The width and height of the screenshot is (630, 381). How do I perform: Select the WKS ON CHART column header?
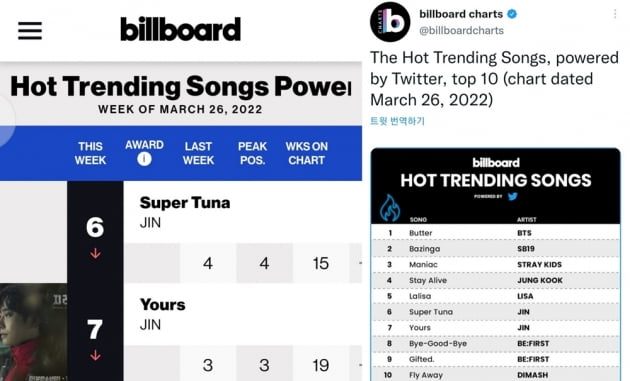point(307,153)
